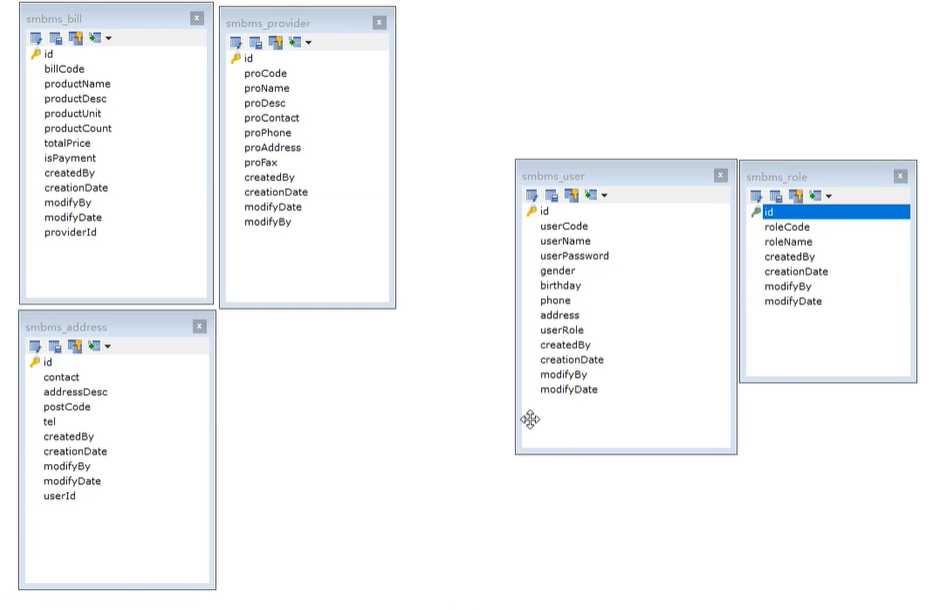Click the first toolbar icon in smbms_provider table

click(x=236, y=42)
